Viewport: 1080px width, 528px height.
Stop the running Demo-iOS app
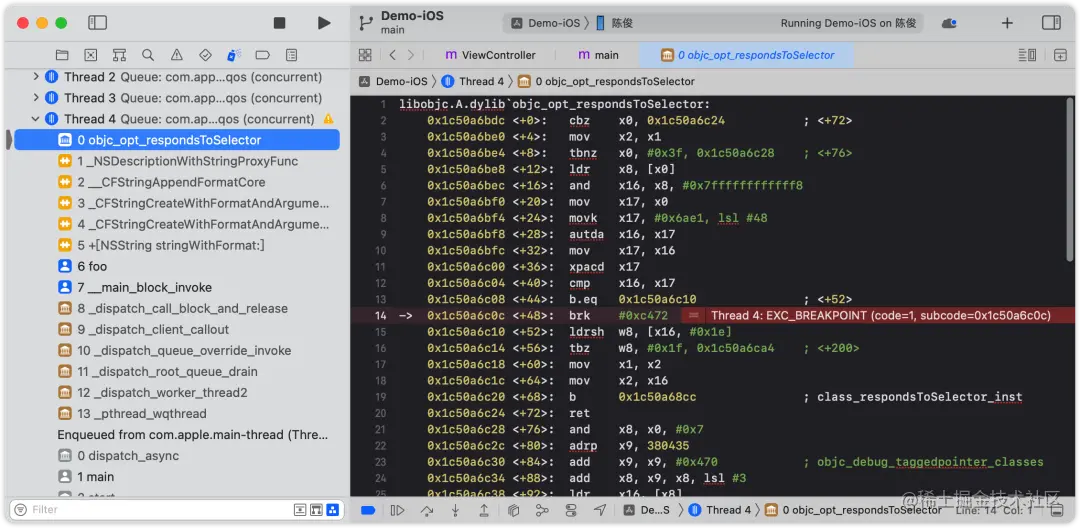pyautogui.click(x=279, y=23)
